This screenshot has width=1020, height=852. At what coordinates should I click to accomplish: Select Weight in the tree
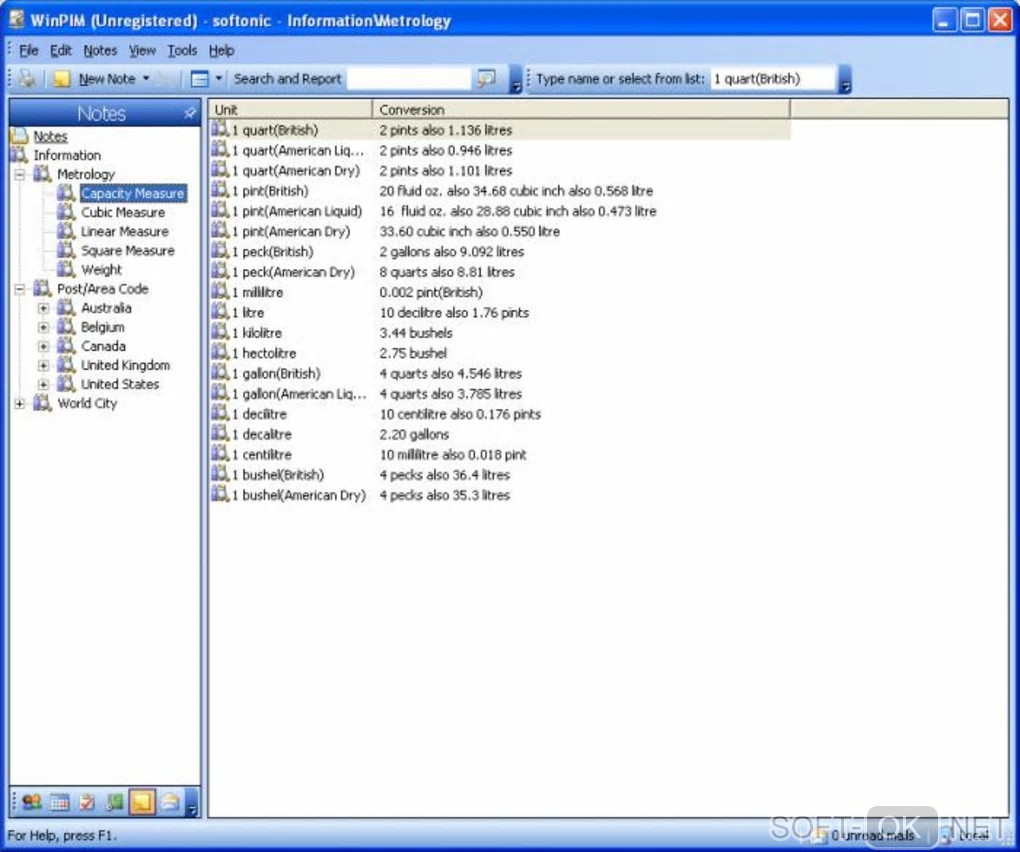tap(101, 269)
